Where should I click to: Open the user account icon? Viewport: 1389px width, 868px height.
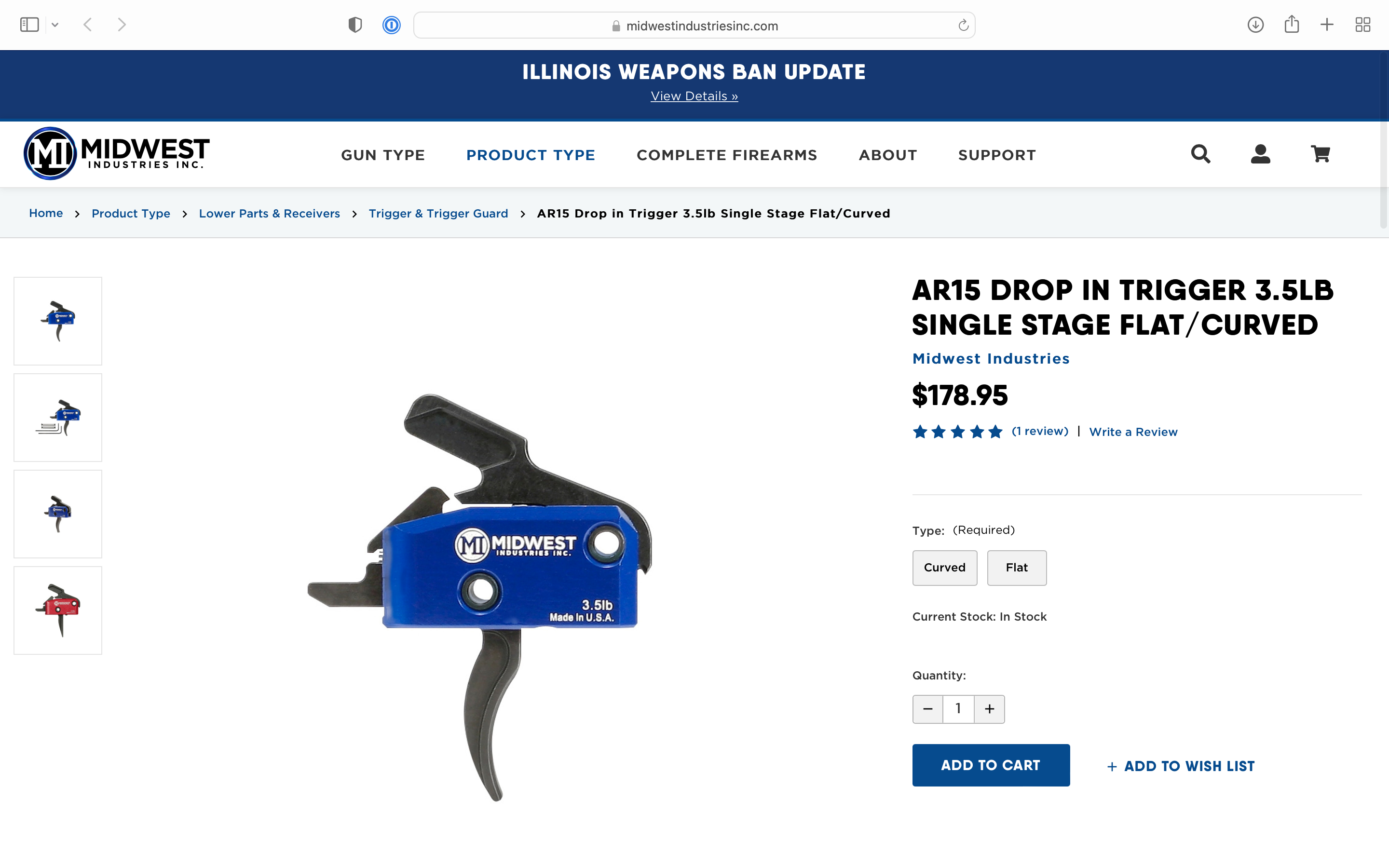1260,154
